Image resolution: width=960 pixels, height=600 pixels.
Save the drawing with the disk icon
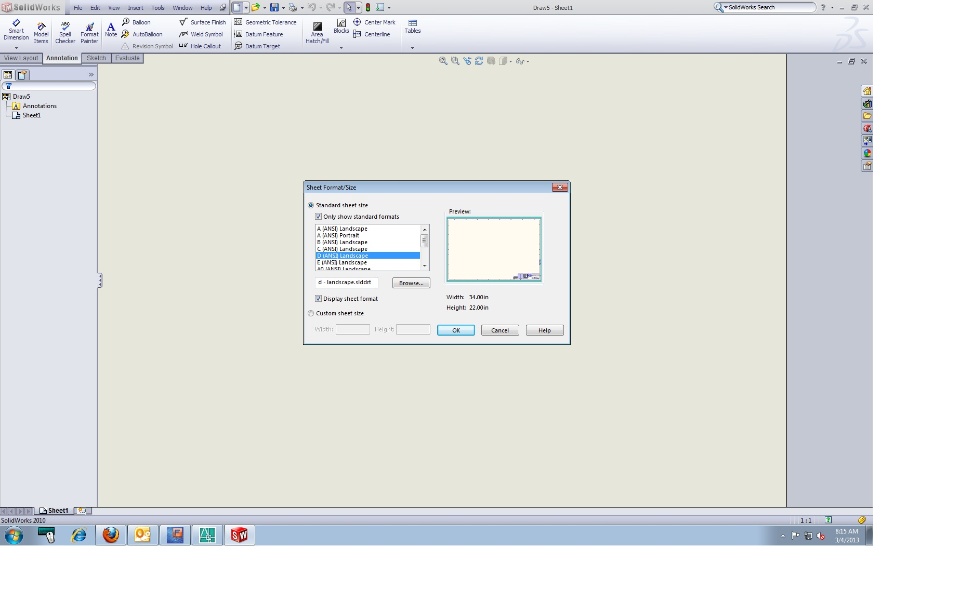[274, 7]
